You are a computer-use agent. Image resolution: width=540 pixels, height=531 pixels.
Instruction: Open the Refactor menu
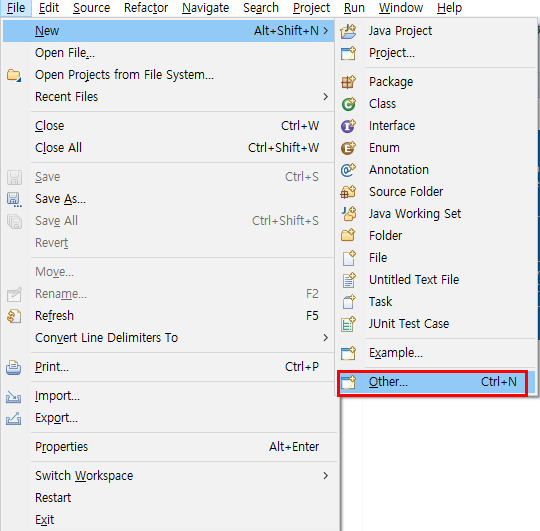(x=146, y=8)
